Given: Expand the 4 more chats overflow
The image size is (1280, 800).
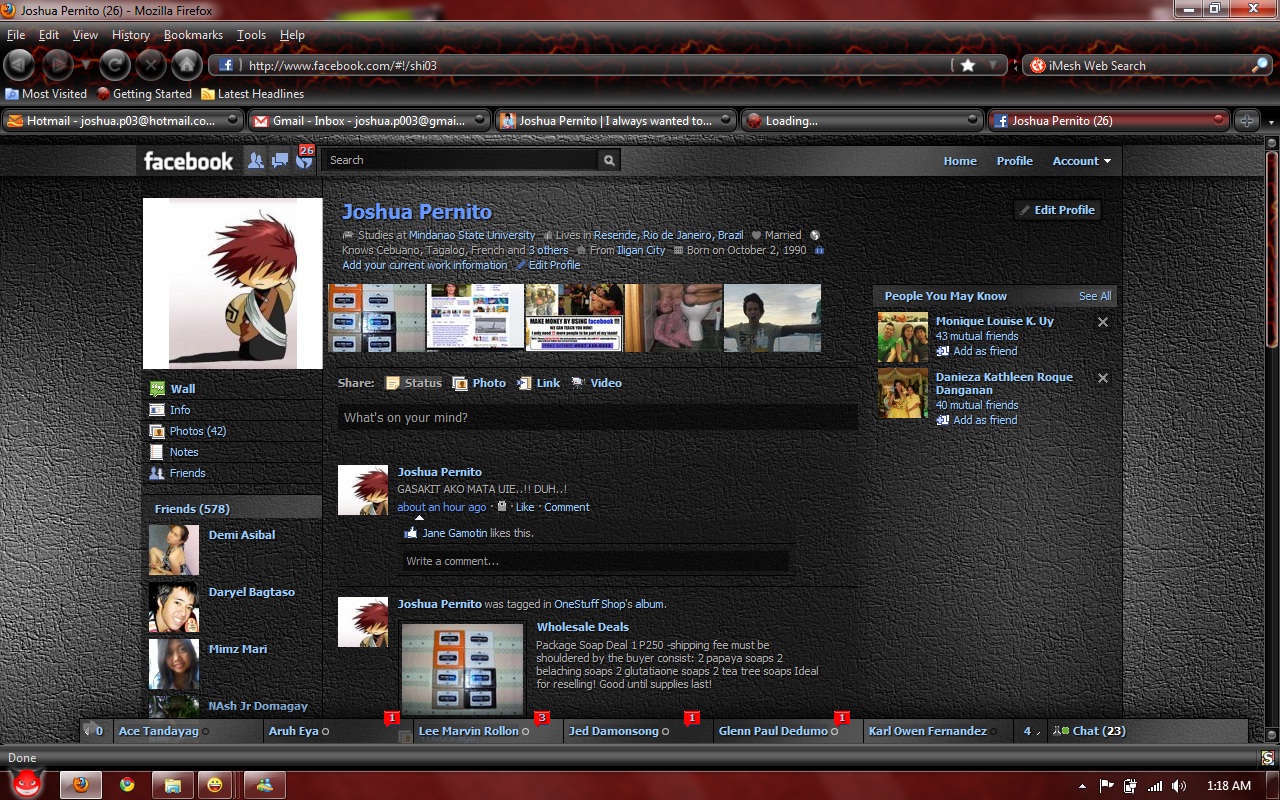Looking at the screenshot, I should pyautogui.click(x=1030, y=731).
